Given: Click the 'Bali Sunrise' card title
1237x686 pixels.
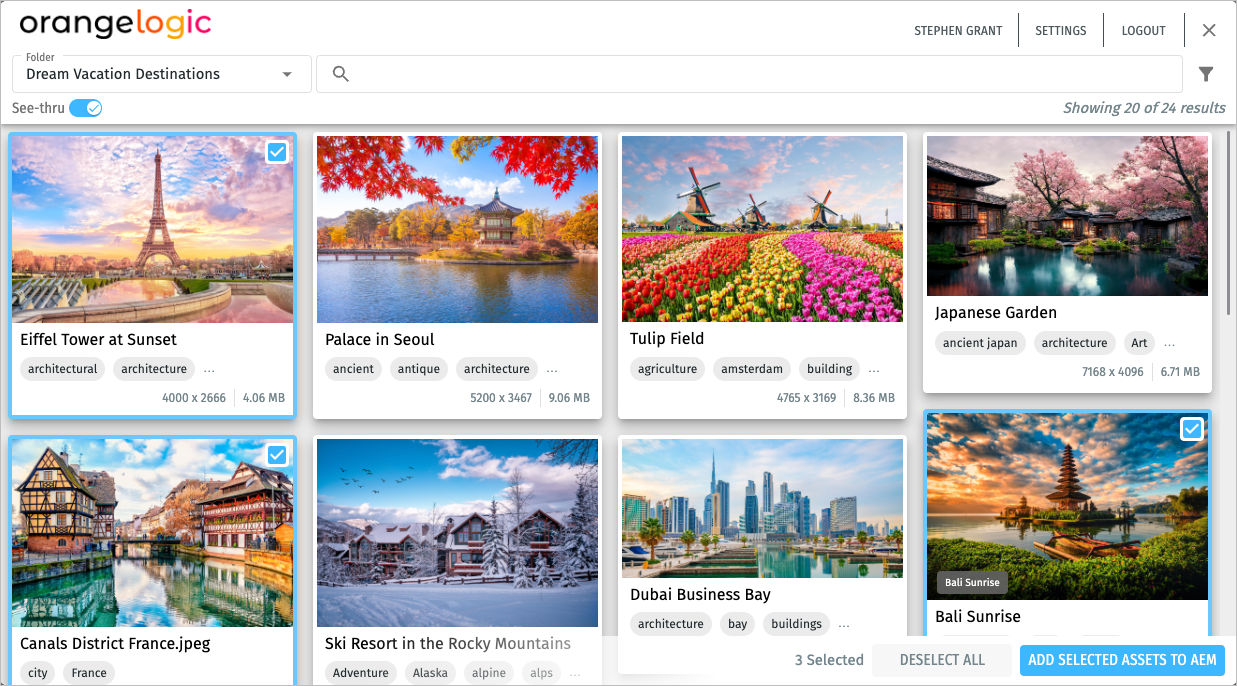Looking at the screenshot, I should tap(978, 617).
